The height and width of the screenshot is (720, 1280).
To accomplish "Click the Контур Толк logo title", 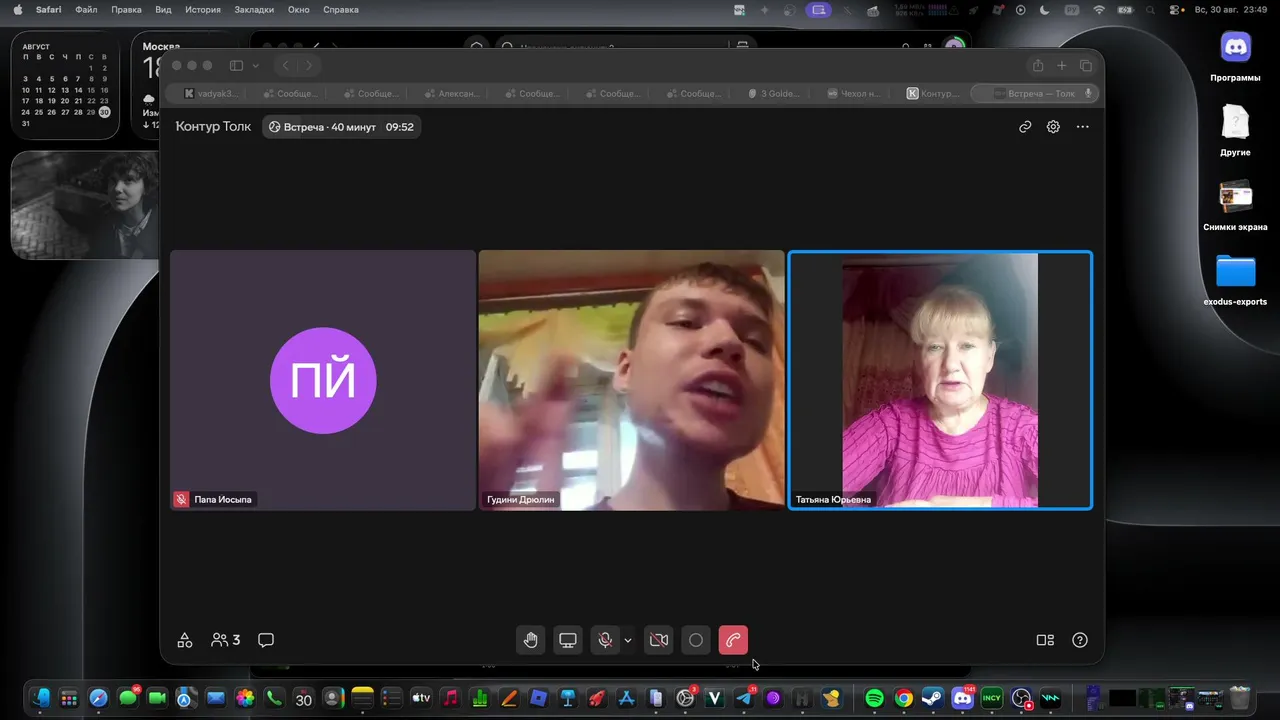I will coord(213,127).
